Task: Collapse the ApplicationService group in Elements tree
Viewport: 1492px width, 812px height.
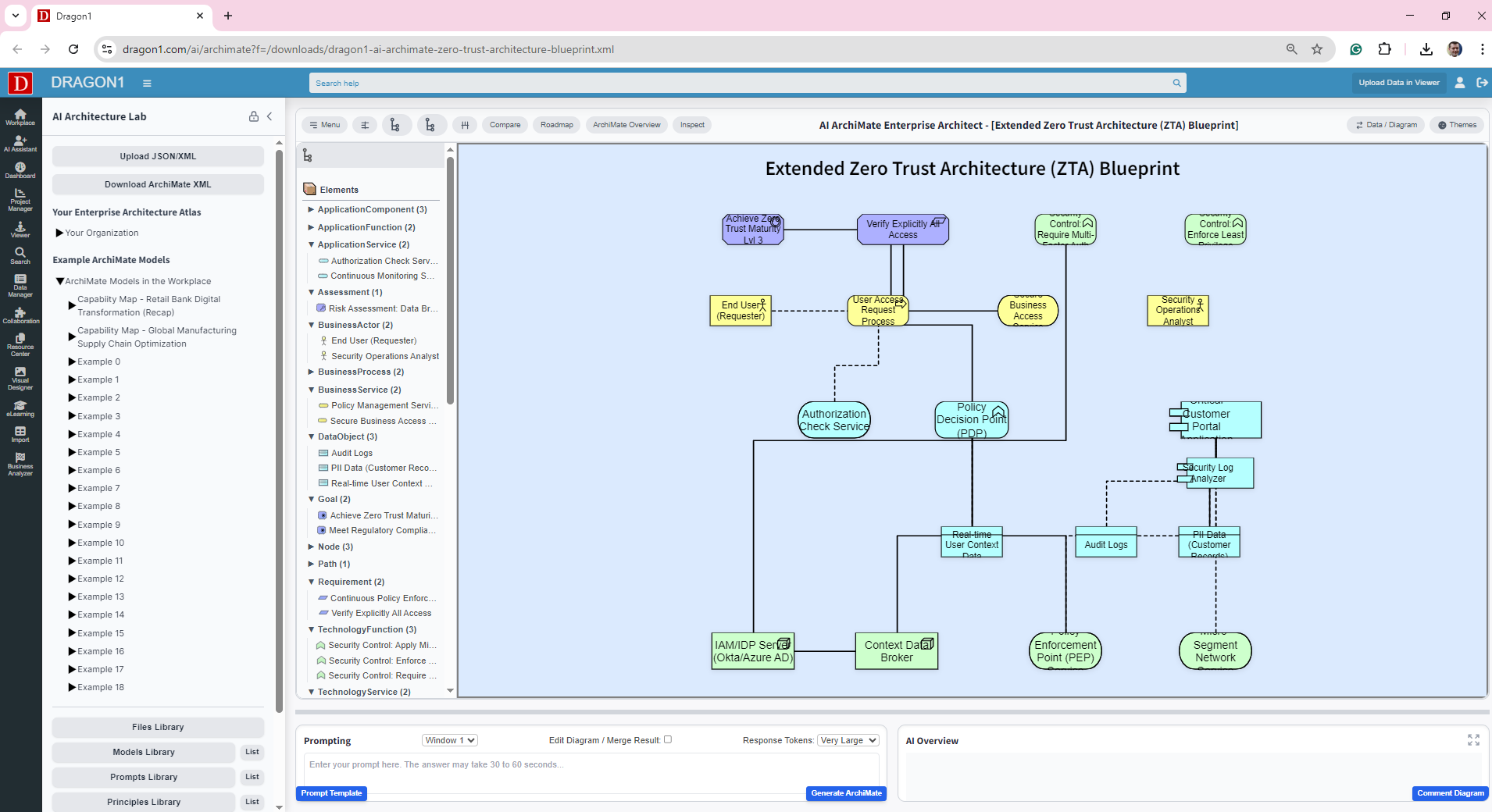Action: (x=311, y=244)
